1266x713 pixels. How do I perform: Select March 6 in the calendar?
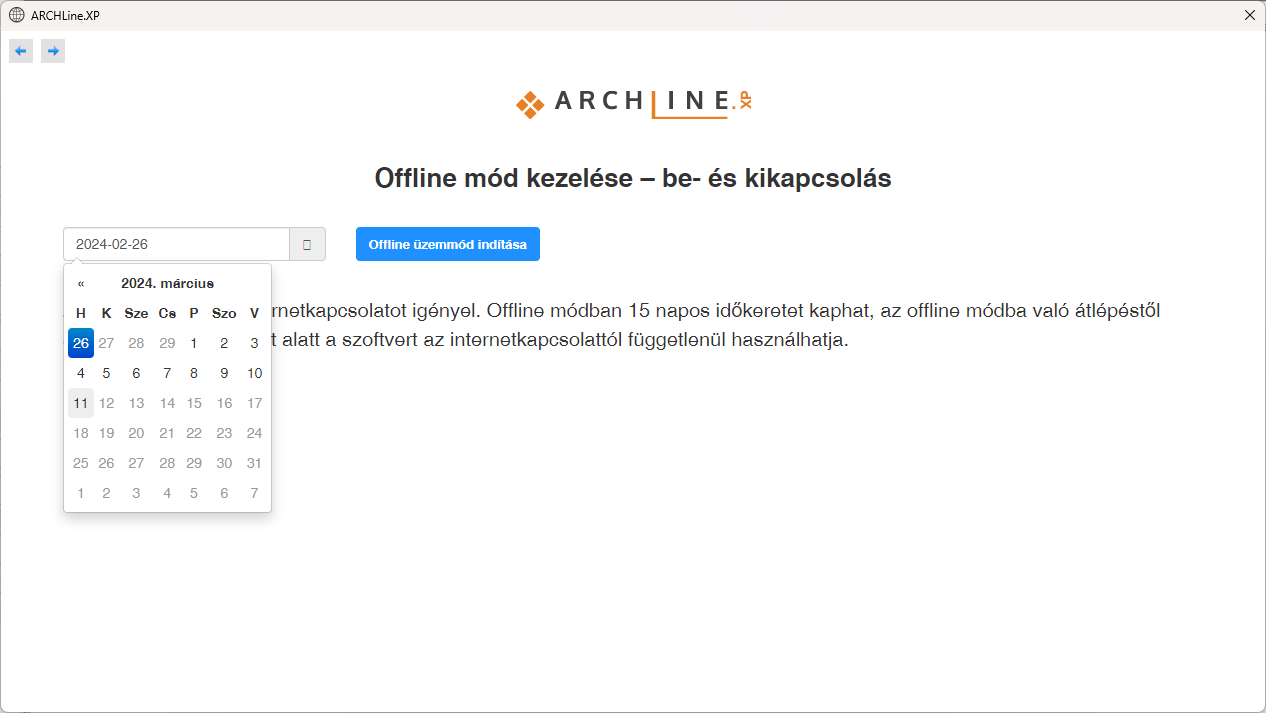136,373
